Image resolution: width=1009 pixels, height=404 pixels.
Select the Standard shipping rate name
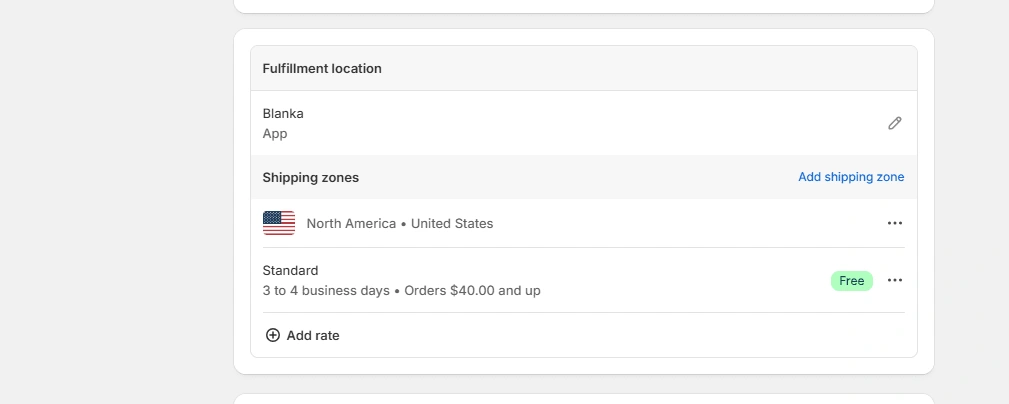tap(290, 270)
